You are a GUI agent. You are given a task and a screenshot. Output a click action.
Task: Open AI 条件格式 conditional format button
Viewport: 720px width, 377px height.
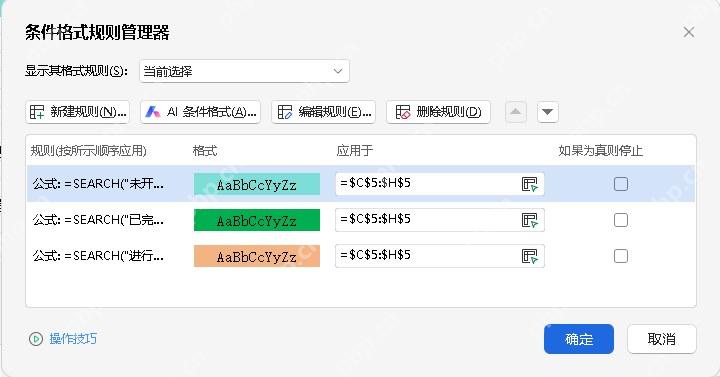tap(201, 112)
